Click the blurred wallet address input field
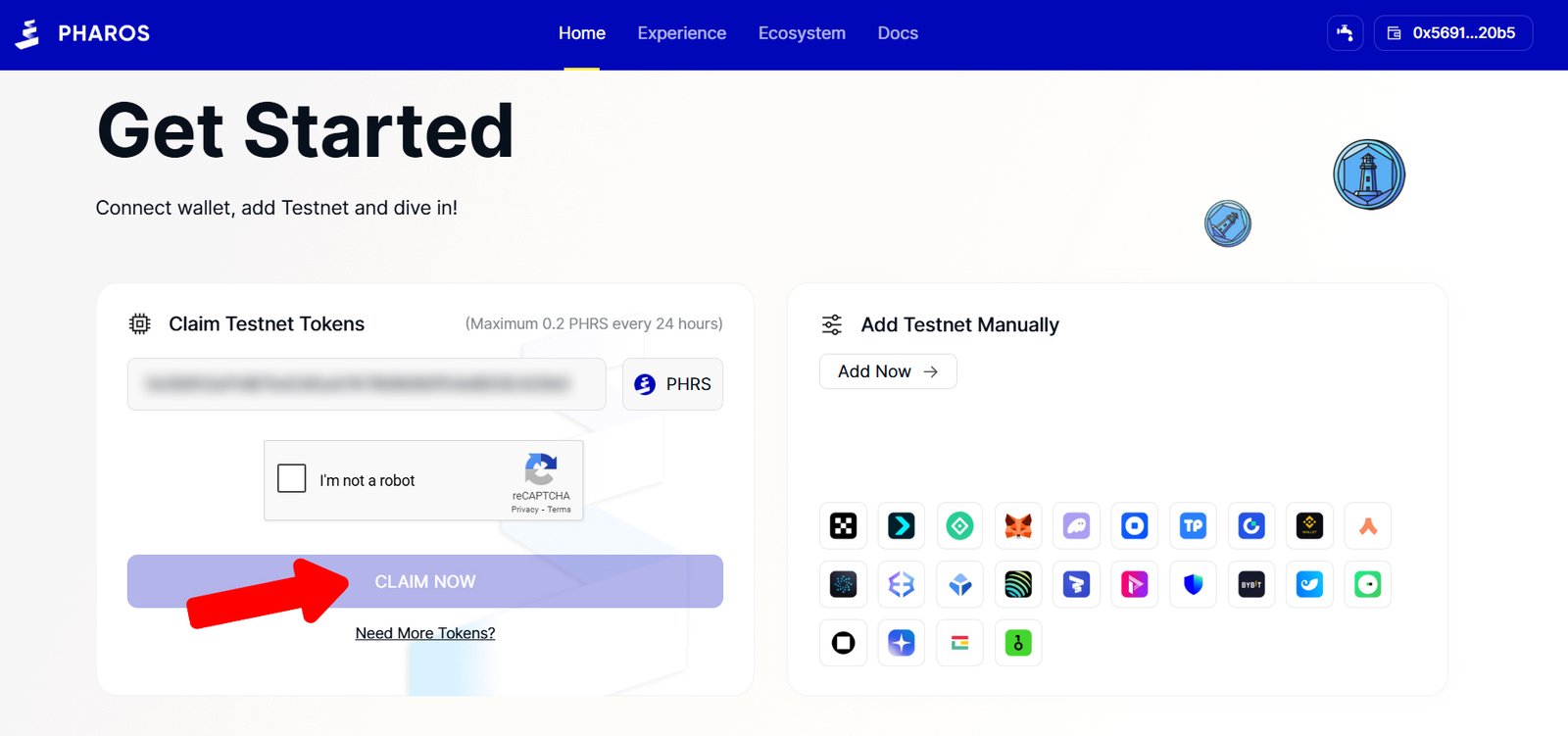Image resolution: width=1568 pixels, height=736 pixels. point(367,384)
